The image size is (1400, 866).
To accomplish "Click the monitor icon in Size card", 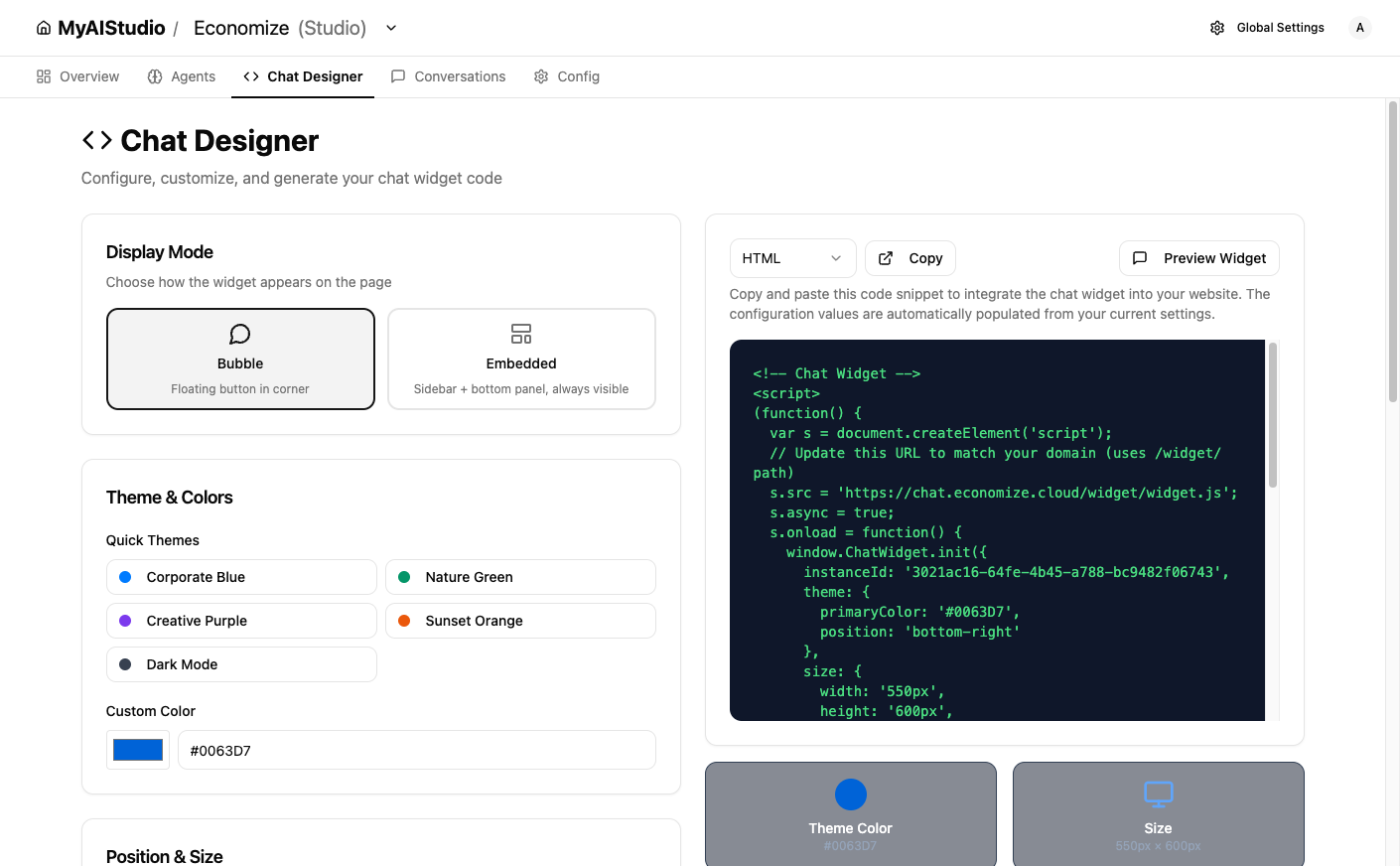I will pos(1158,794).
